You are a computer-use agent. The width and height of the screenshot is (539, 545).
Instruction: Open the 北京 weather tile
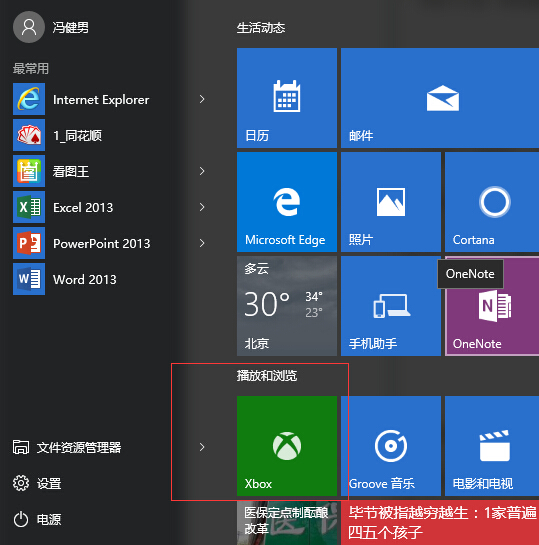pyautogui.click(x=287, y=306)
